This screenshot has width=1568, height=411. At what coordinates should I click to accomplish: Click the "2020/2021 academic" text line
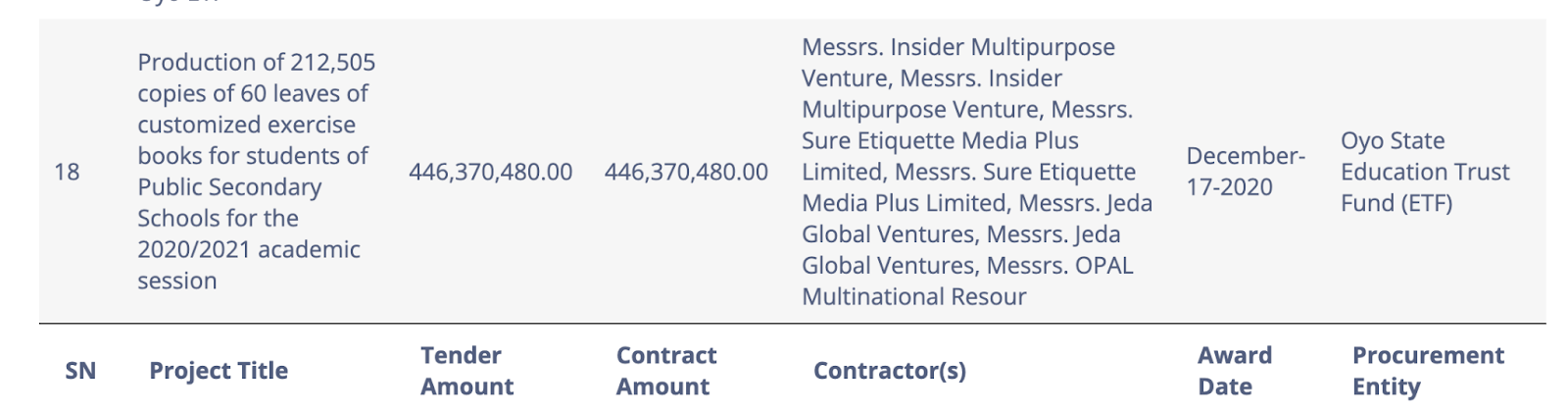249,250
